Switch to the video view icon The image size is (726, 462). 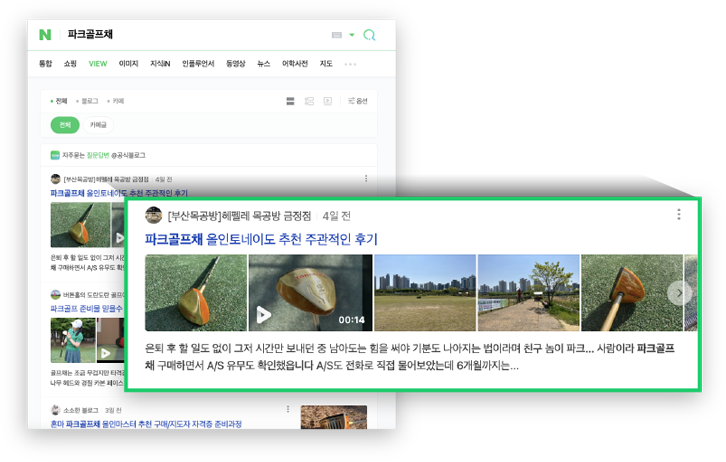(x=327, y=101)
